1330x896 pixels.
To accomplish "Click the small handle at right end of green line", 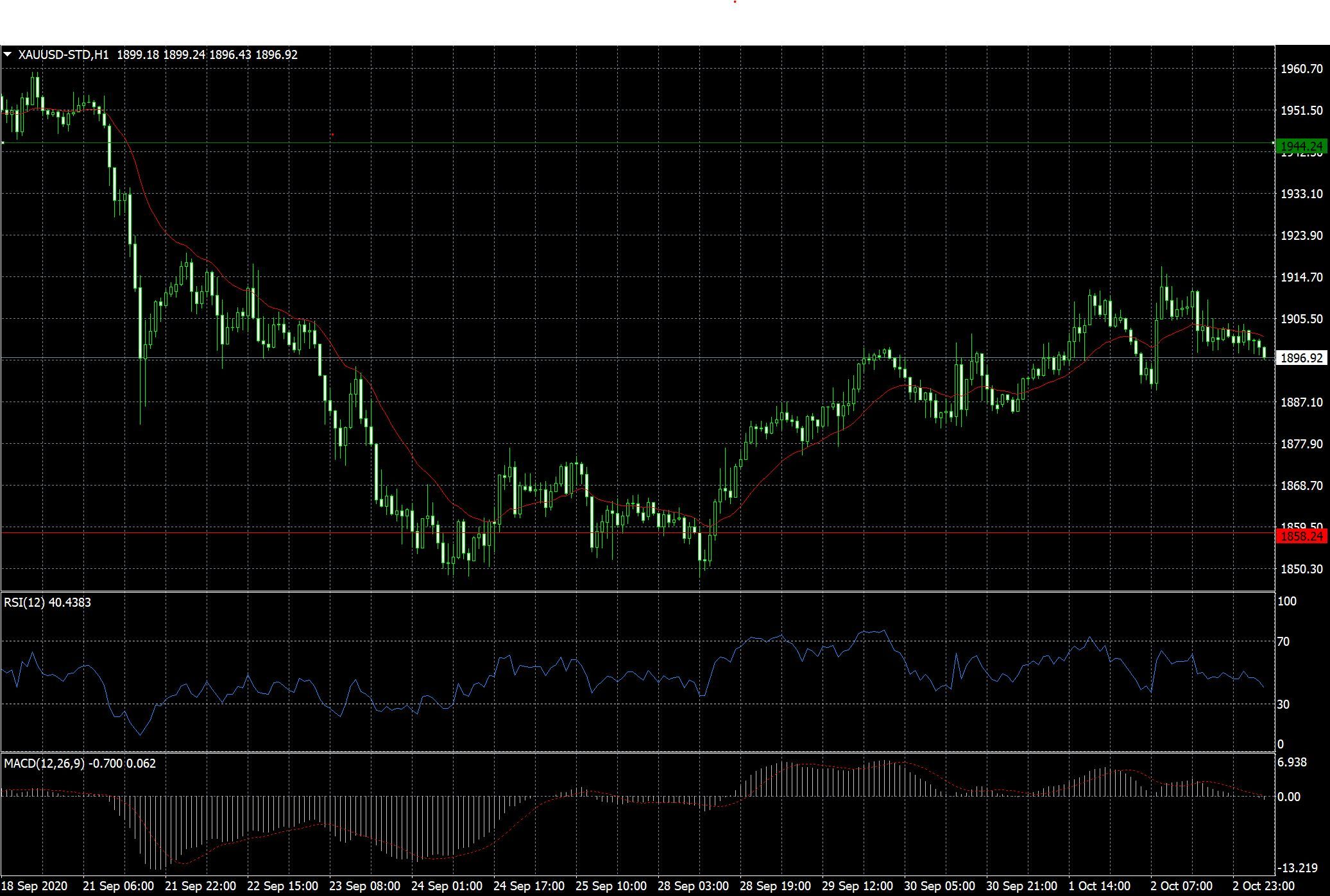I will point(1273,142).
